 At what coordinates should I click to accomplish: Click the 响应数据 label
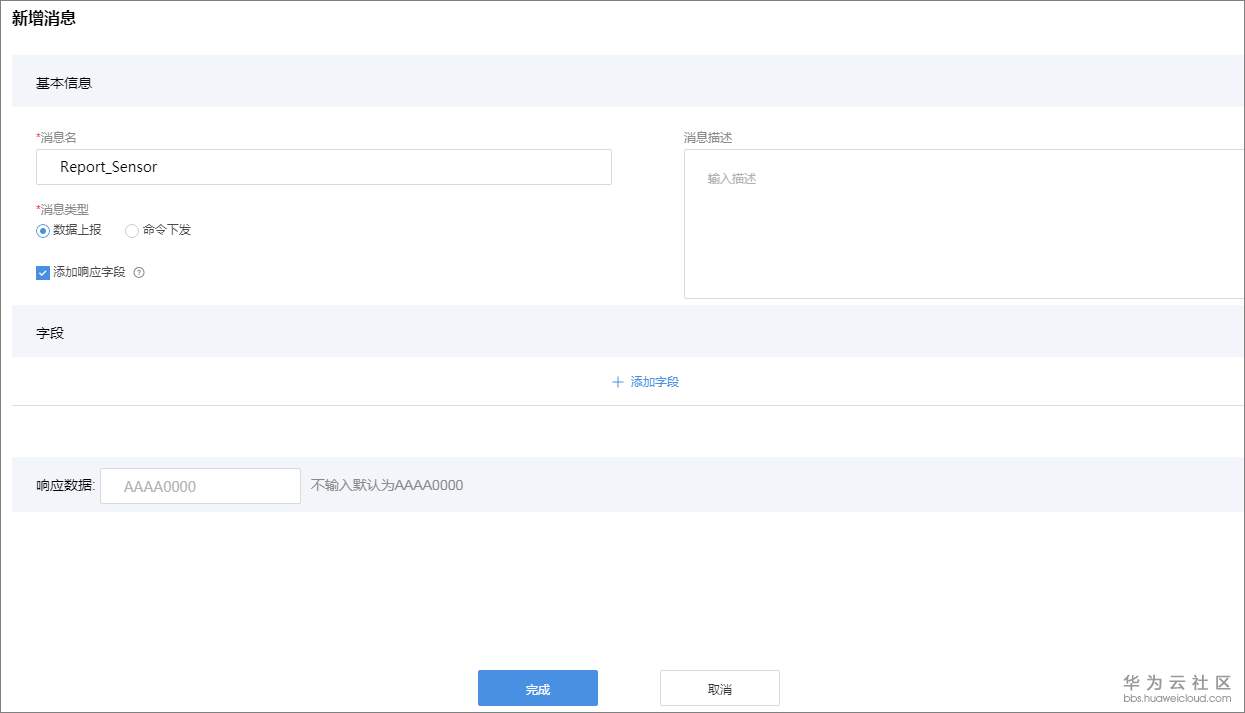[x=65, y=486]
